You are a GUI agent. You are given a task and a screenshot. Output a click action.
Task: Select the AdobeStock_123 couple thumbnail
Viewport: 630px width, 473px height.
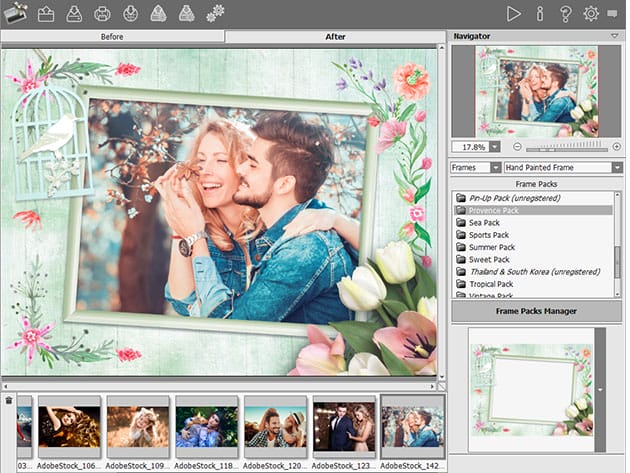(344, 425)
